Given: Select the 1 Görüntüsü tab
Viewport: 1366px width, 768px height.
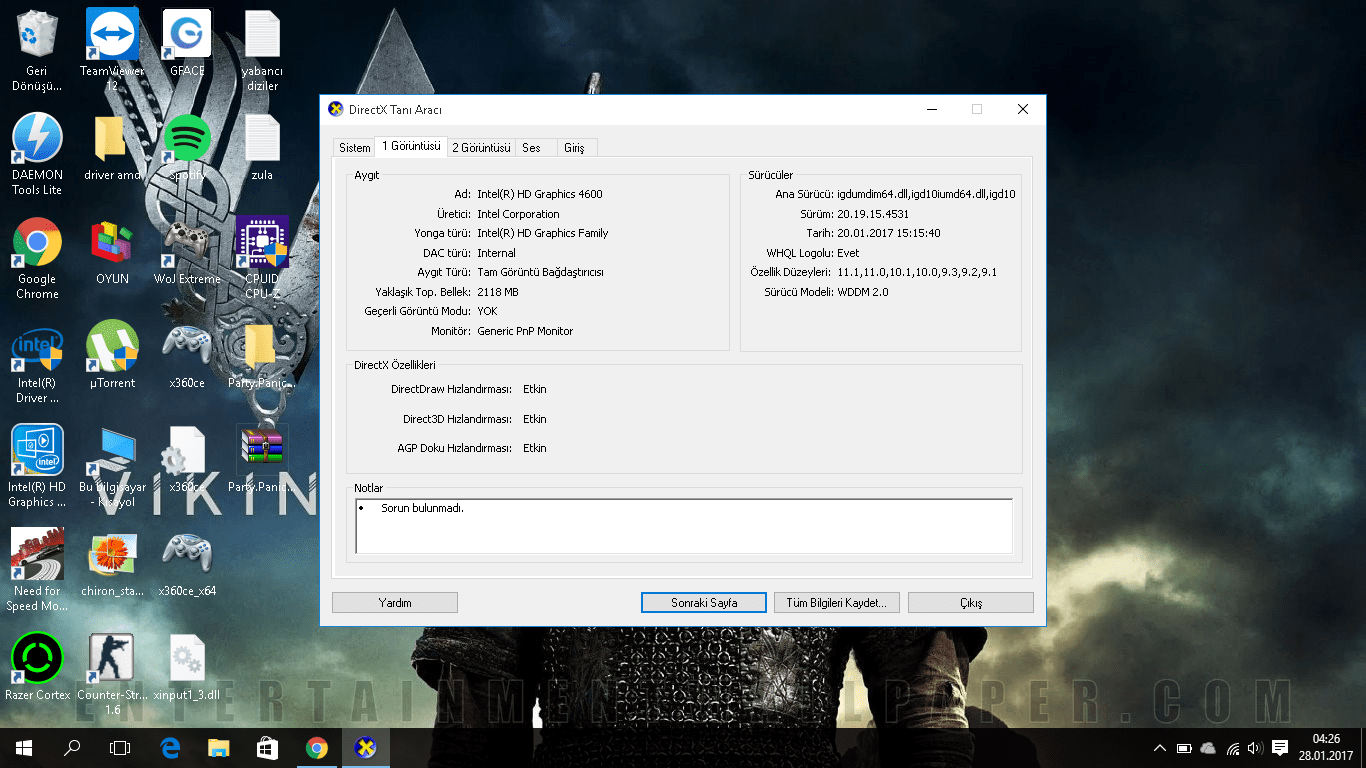Looking at the screenshot, I should (411, 146).
